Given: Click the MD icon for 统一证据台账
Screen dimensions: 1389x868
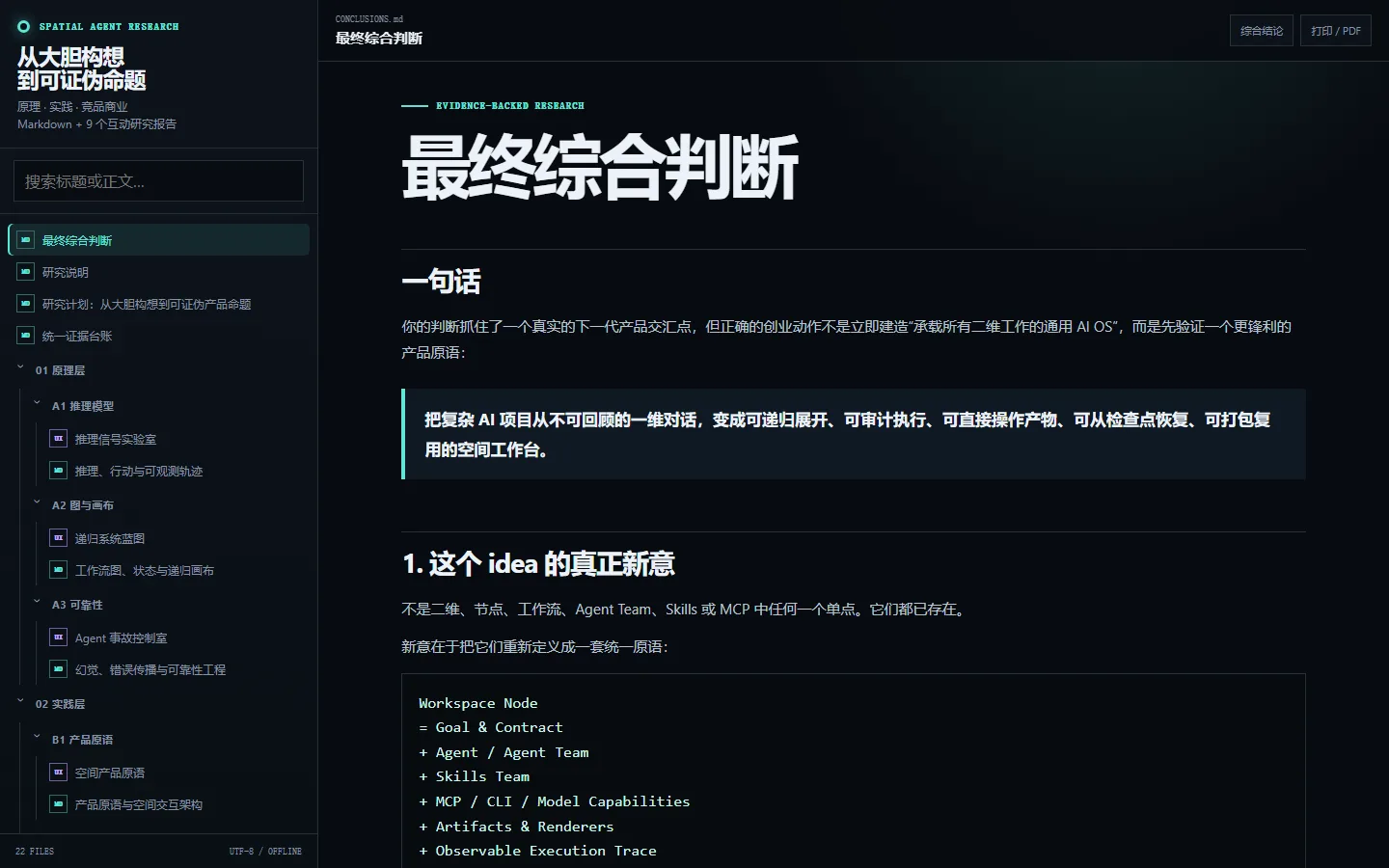Looking at the screenshot, I should [x=26, y=336].
